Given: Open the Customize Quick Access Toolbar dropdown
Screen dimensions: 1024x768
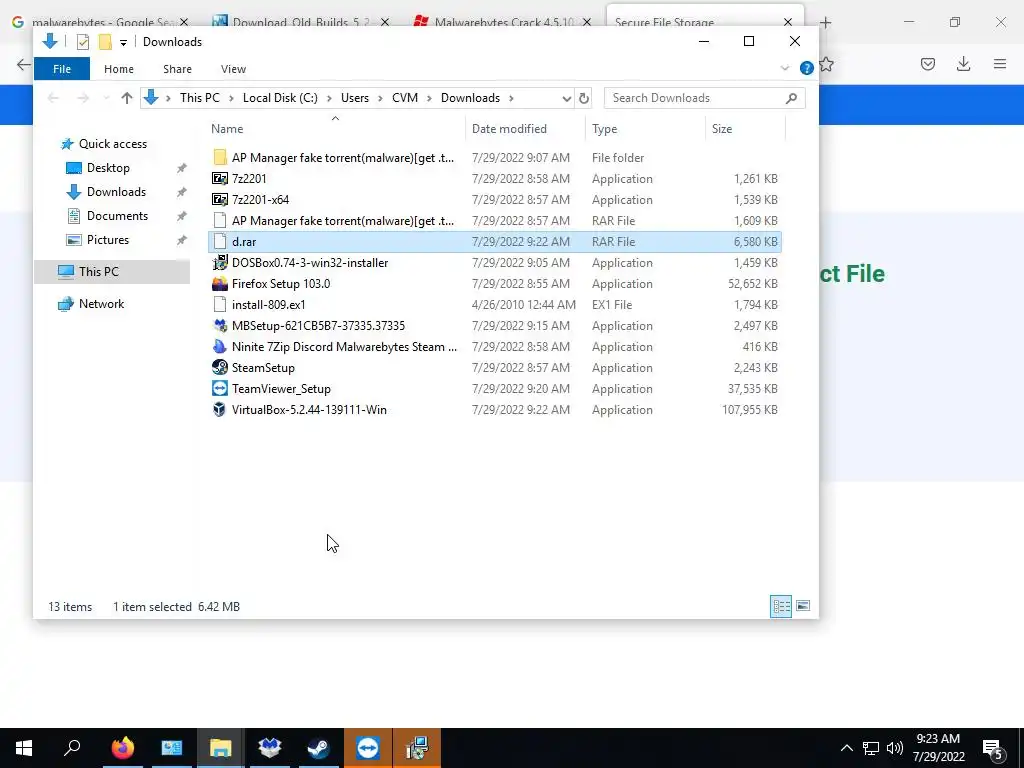Looking at the screenshot, I should [123, 43].
